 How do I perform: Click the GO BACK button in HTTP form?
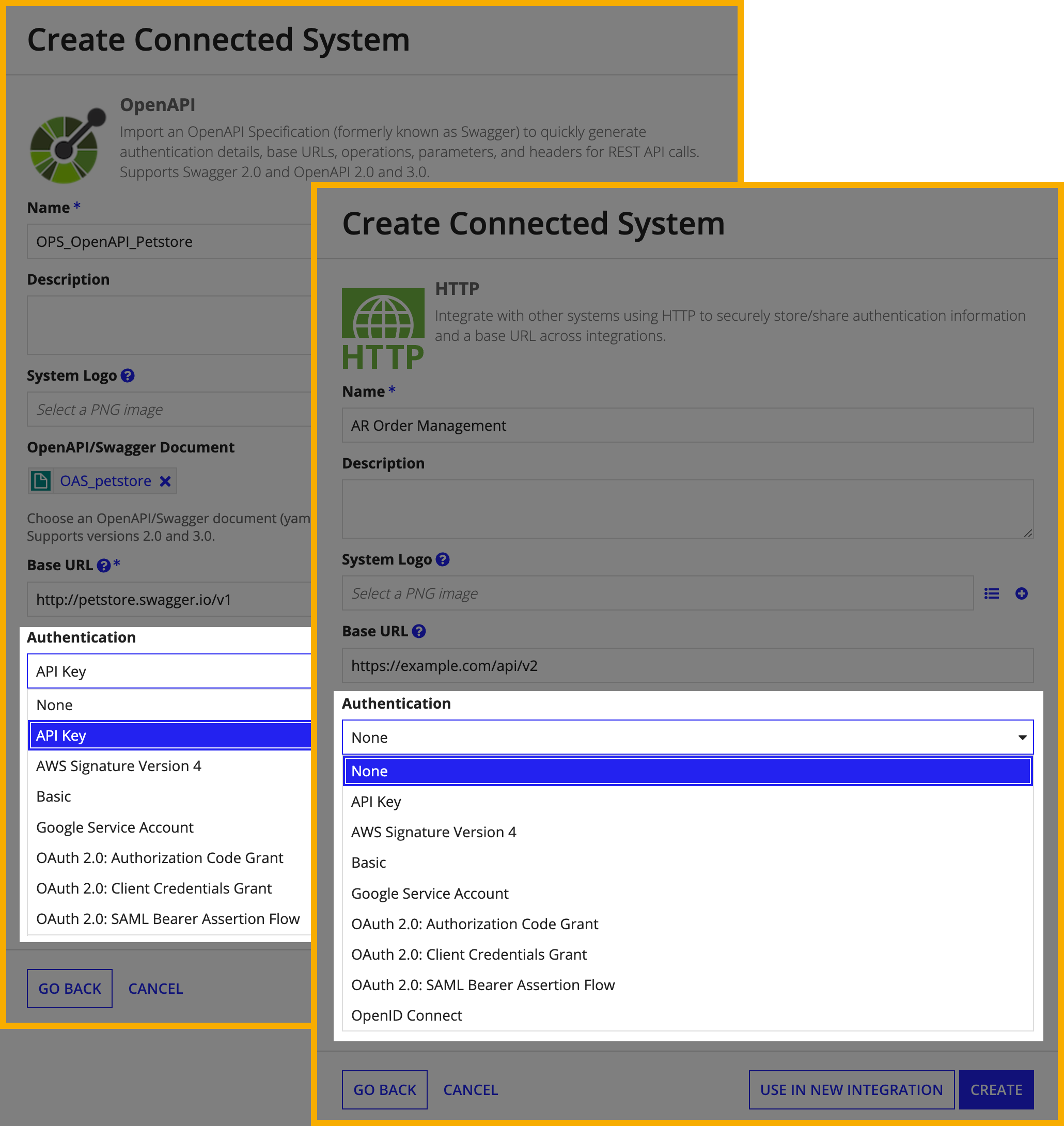coord(384,1089)
